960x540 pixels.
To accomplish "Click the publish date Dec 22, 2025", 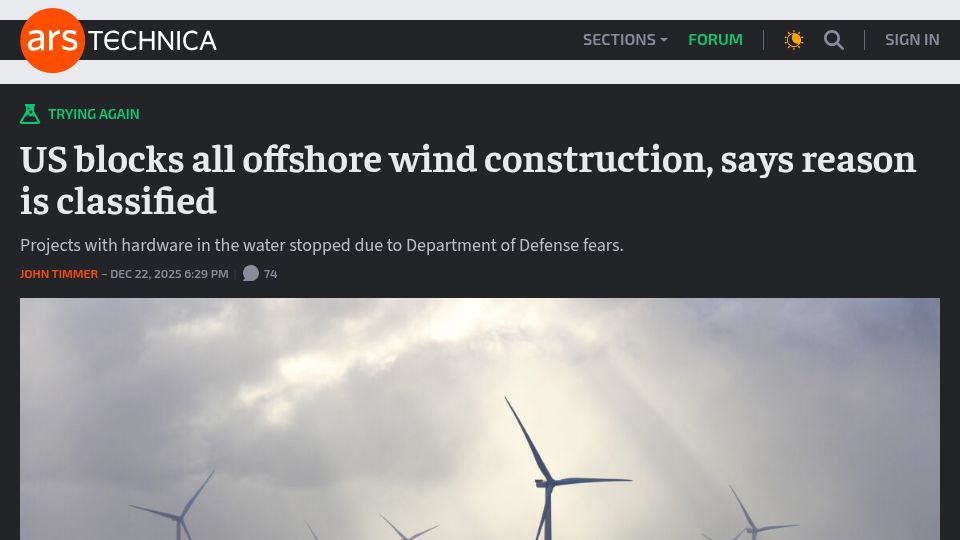I will coord(169,274).
